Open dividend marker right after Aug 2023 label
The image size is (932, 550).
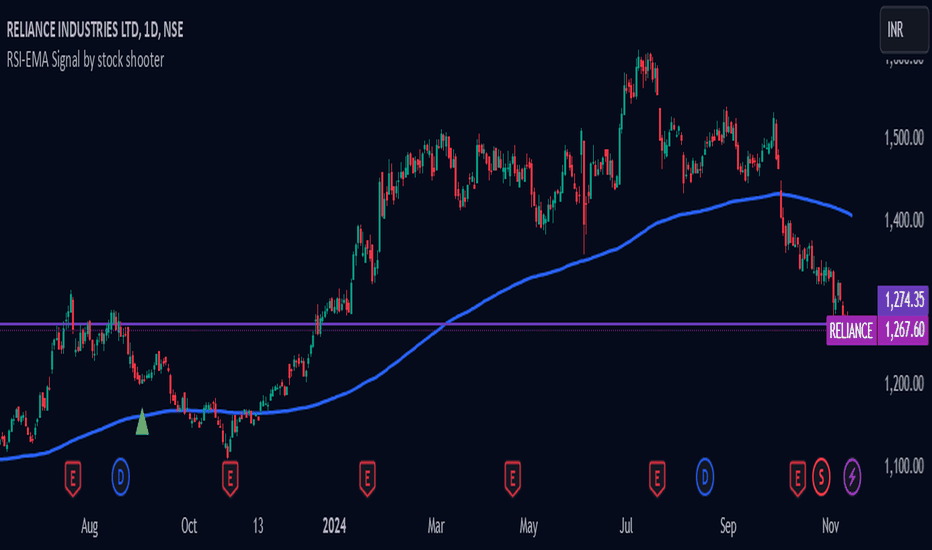(x=121, y=477)
